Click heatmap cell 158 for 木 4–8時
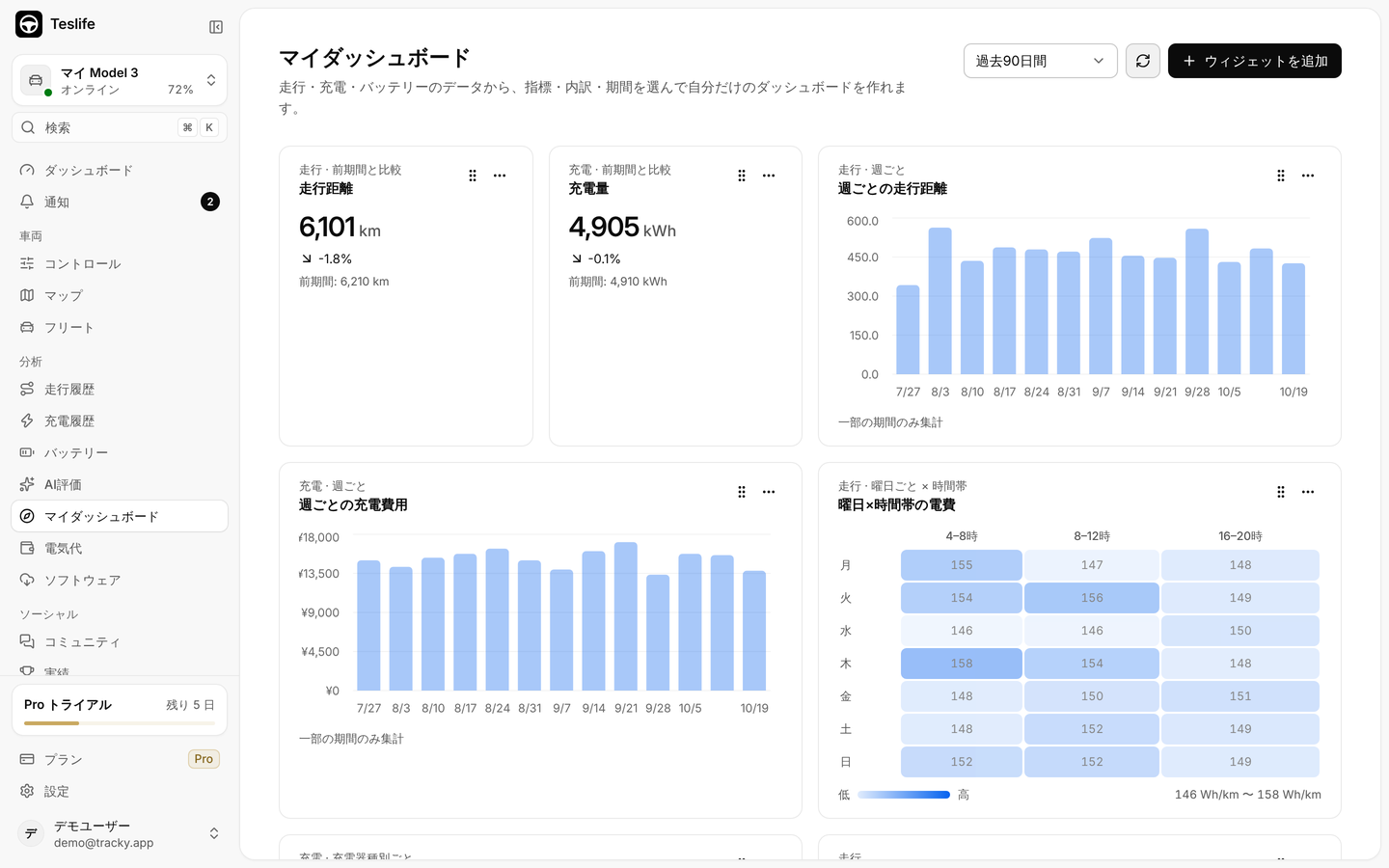This screenshot has height=868, width=1389. 961,664
